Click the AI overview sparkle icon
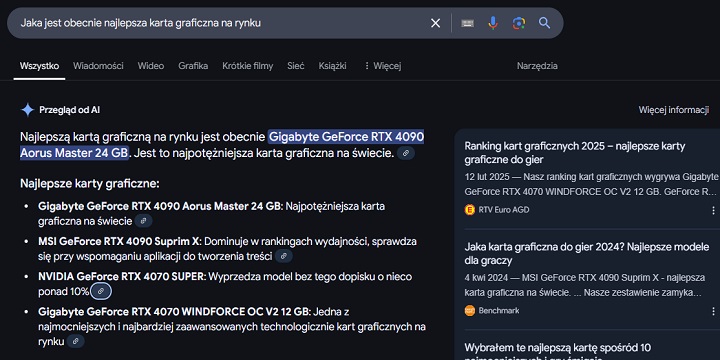 point(28,110)
